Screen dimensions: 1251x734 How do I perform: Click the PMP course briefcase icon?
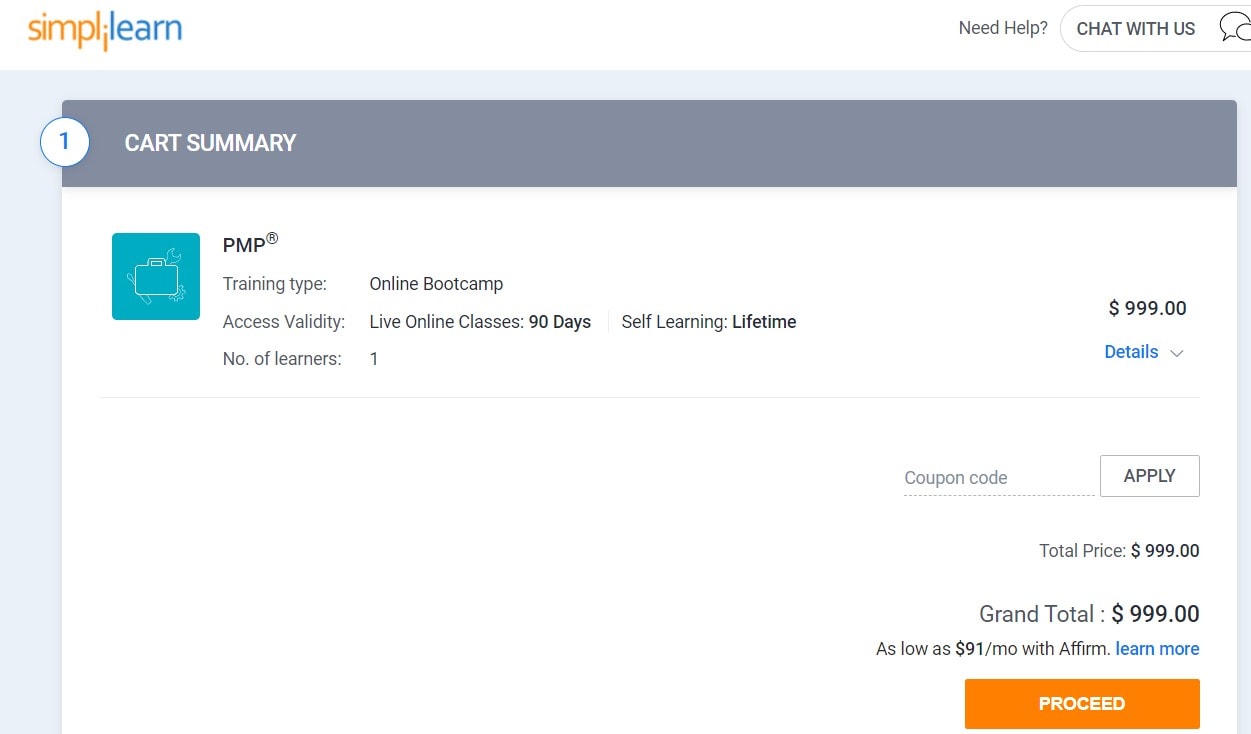pyautogui.click(x=156, y=277)
